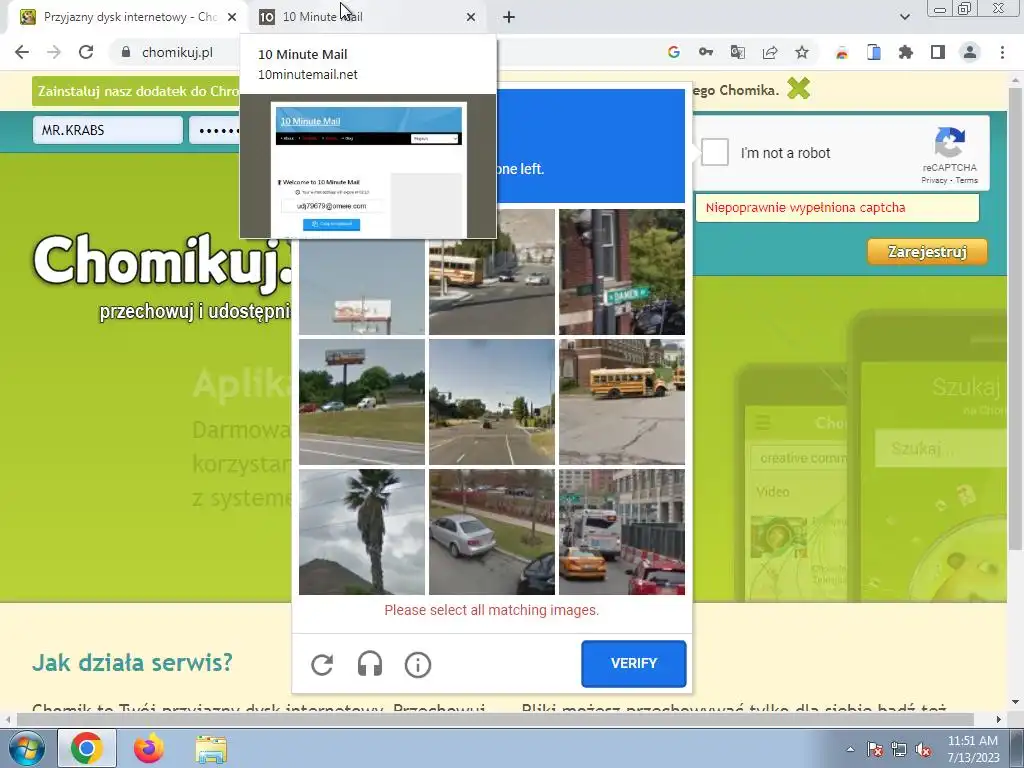Close the chomikuj tab
This screenshot has height=768, width=1024.
tap(232, 17)
